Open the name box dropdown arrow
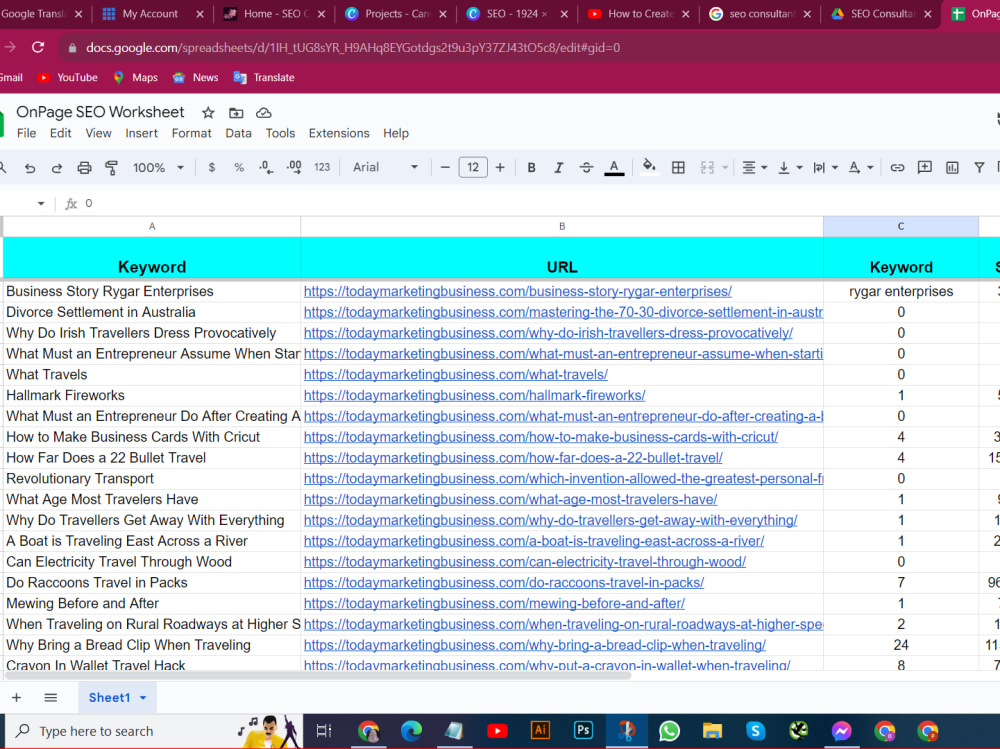The image size is (1000, 749). tap(41, 204)
